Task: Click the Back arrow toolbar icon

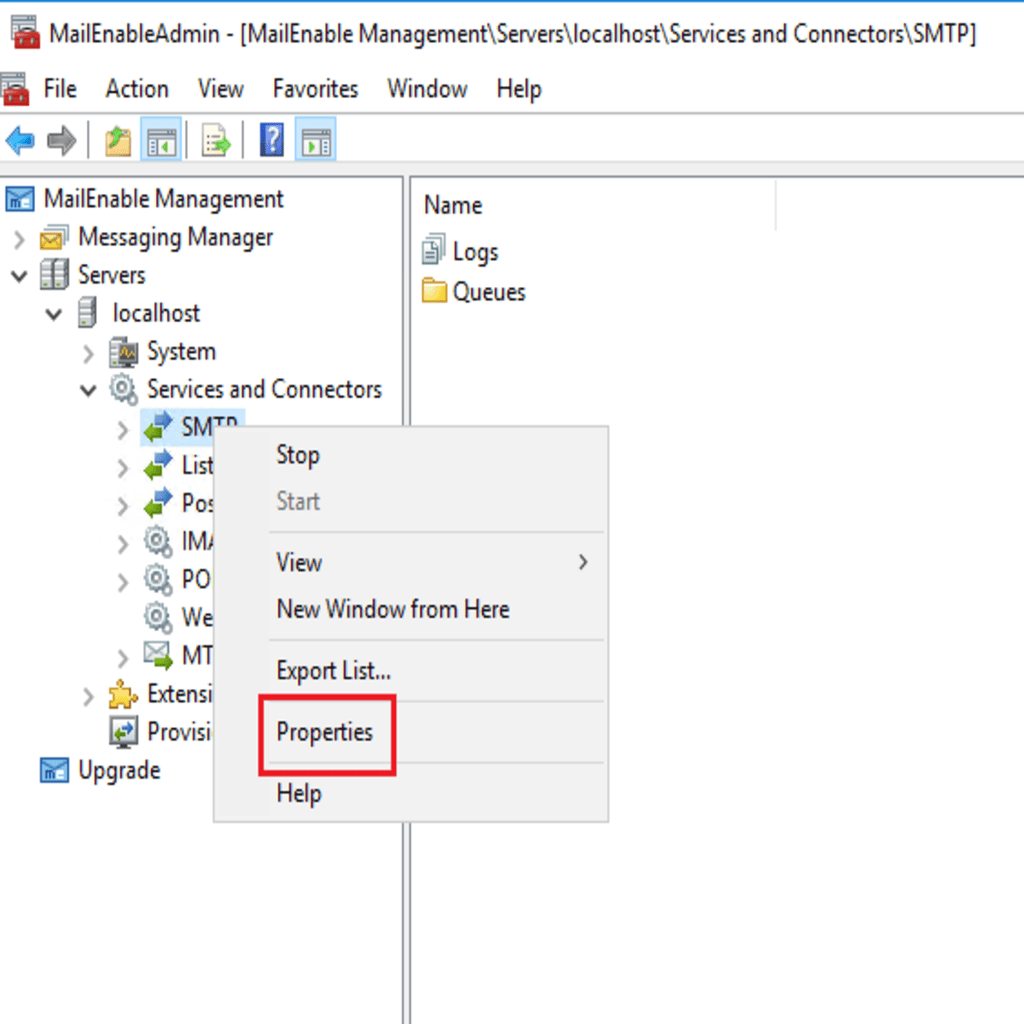Action: coord(20,140)
